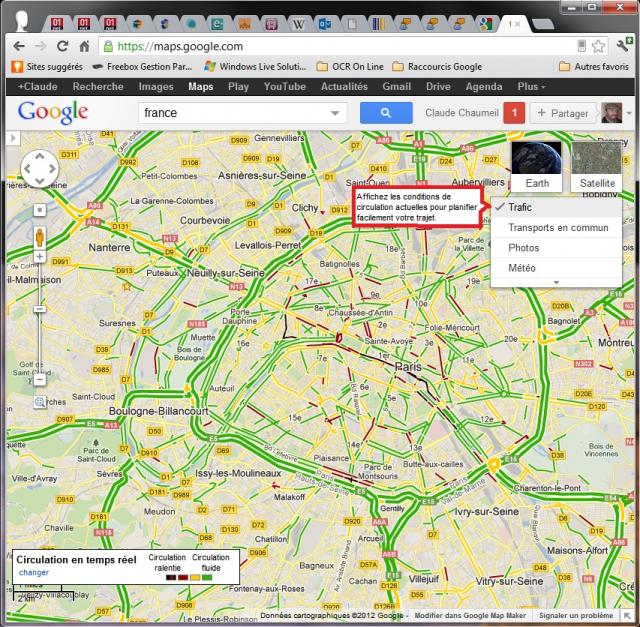Open Images in the Google bar

tap(156, 87)
